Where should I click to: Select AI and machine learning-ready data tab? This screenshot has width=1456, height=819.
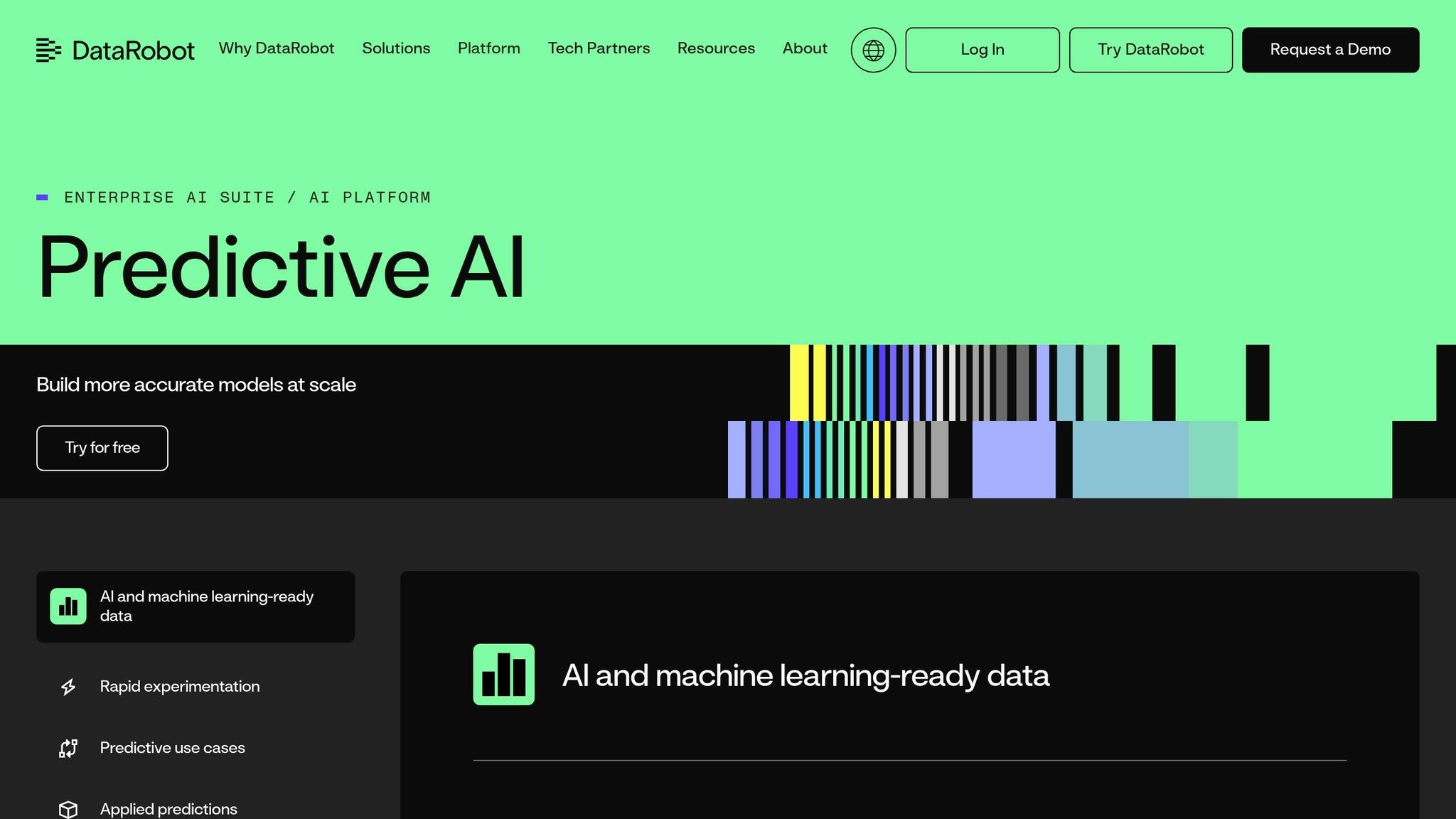coord(196,606)
